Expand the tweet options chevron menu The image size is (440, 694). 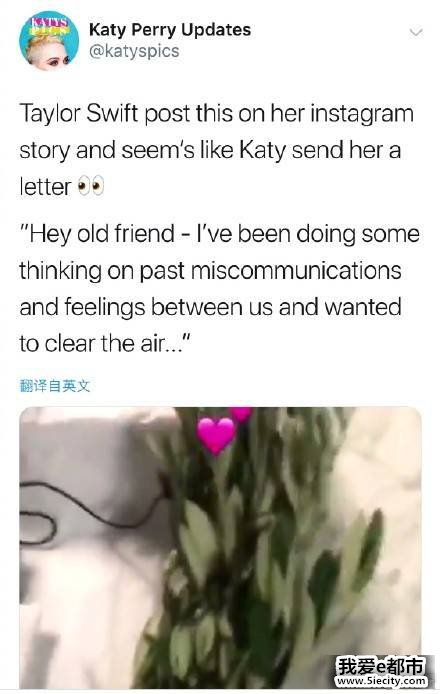(x=416, y=32)
